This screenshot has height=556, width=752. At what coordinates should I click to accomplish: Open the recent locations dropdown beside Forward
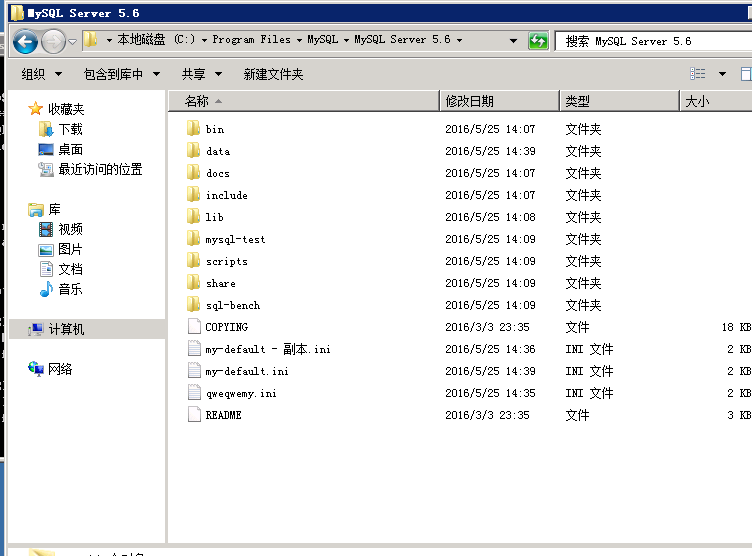[72, 42]
